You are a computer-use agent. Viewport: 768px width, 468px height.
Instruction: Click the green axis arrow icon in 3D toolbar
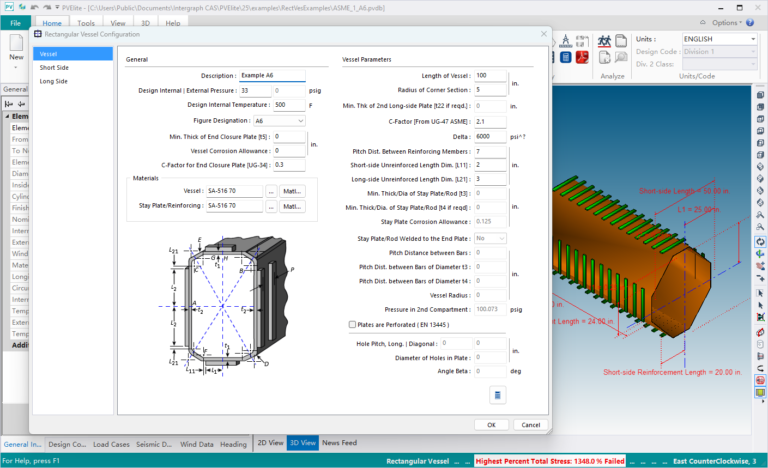click(x=760, y=254)
